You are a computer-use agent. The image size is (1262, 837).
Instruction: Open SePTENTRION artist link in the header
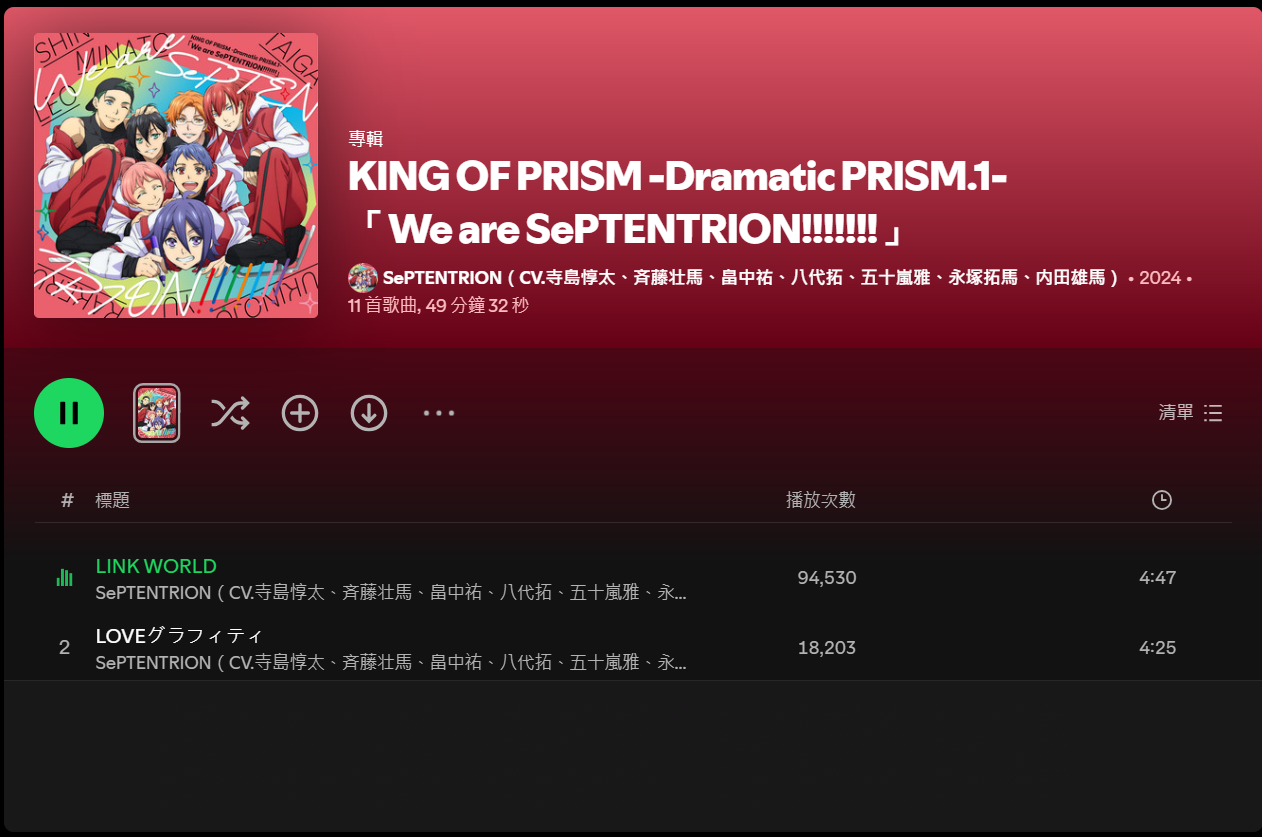(751, 278)
